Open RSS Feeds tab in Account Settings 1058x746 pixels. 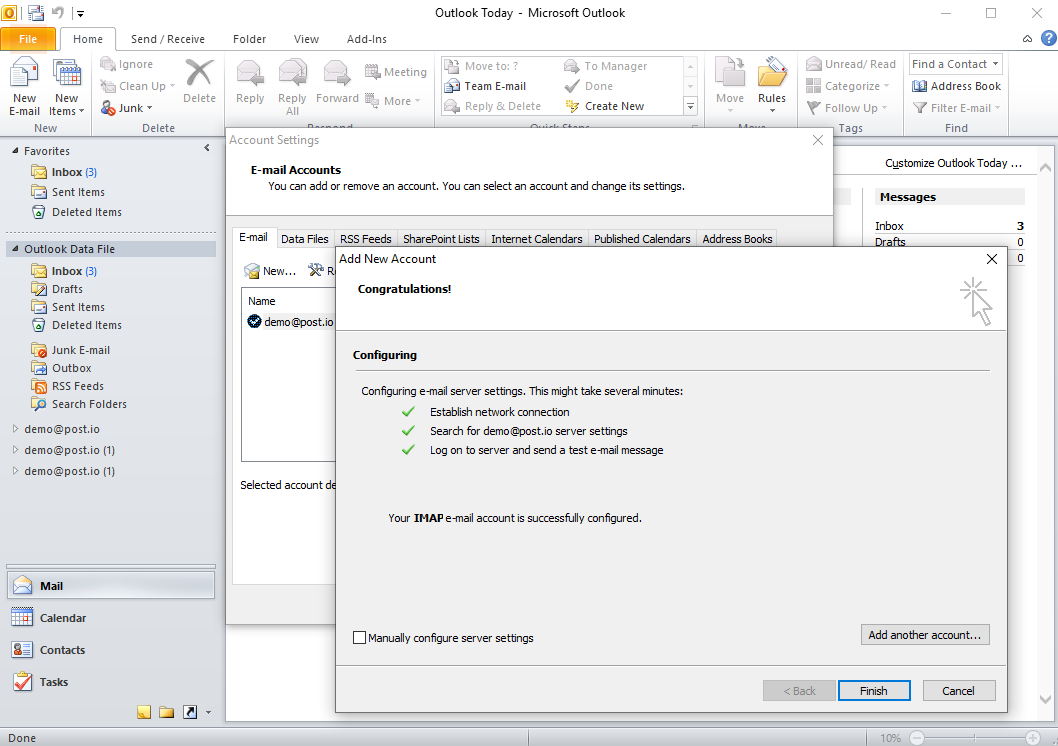click(365, 239)
